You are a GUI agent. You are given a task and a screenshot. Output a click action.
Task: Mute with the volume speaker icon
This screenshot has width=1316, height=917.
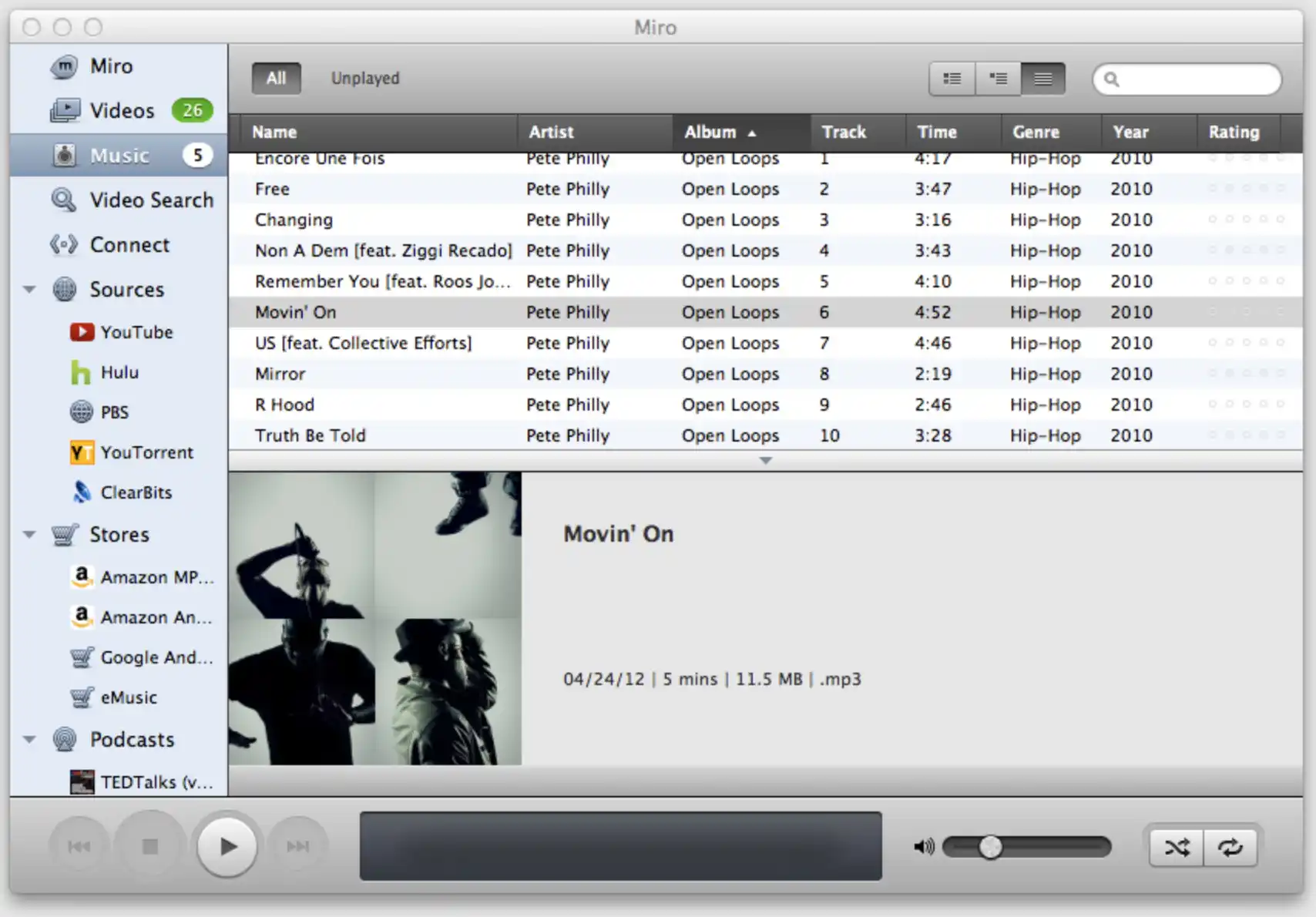click(924, 847)
